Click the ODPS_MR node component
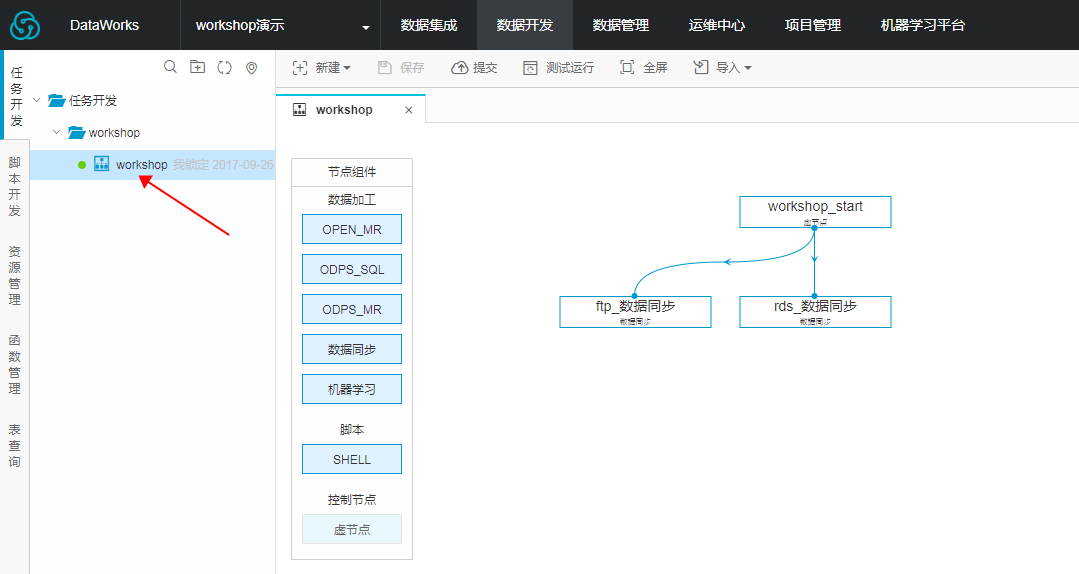This screenshot has height=574, width=1079. [352, 309]
